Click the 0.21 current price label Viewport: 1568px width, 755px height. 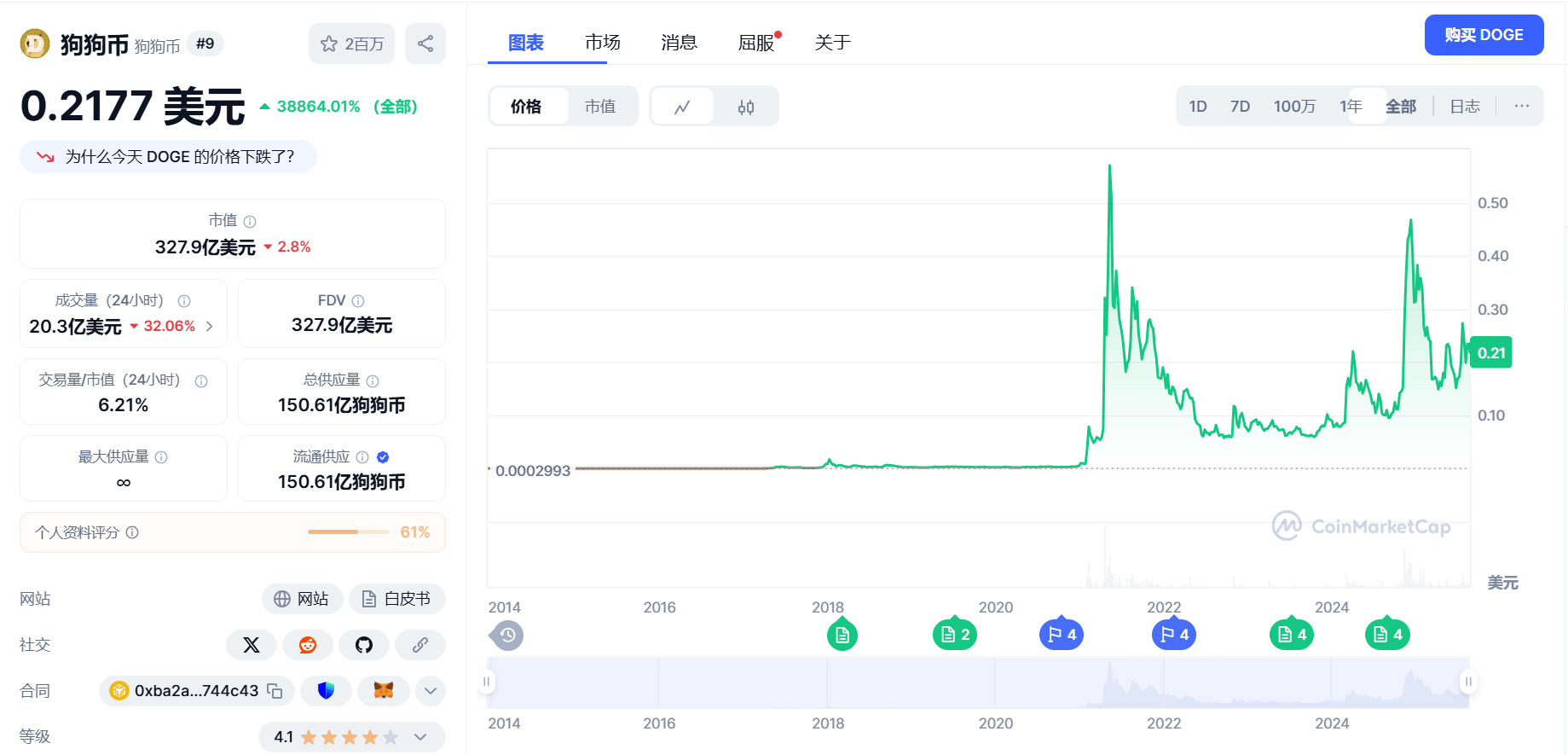(1491, 353)
